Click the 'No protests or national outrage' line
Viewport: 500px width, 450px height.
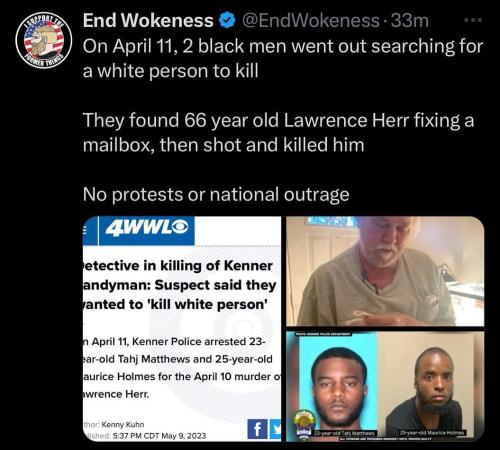216,195
